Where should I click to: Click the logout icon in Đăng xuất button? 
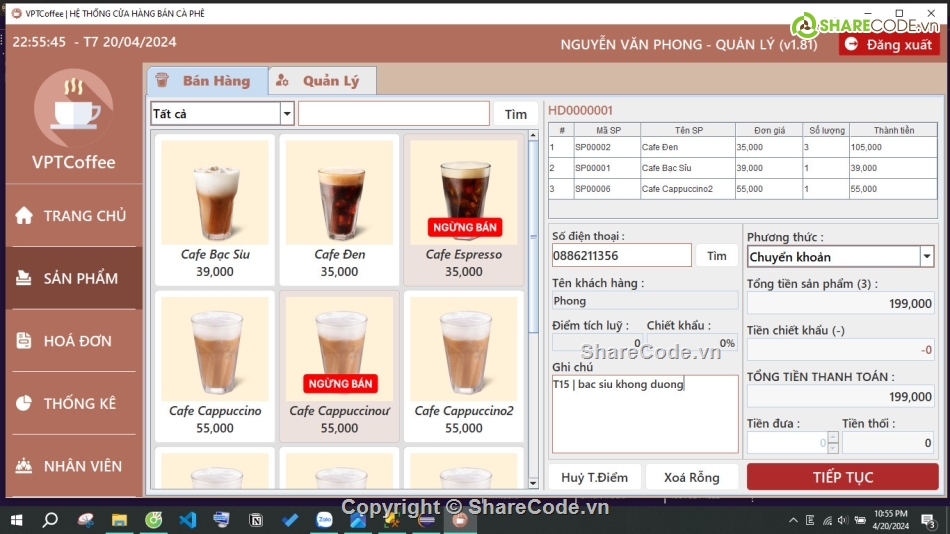coord(851,44)
